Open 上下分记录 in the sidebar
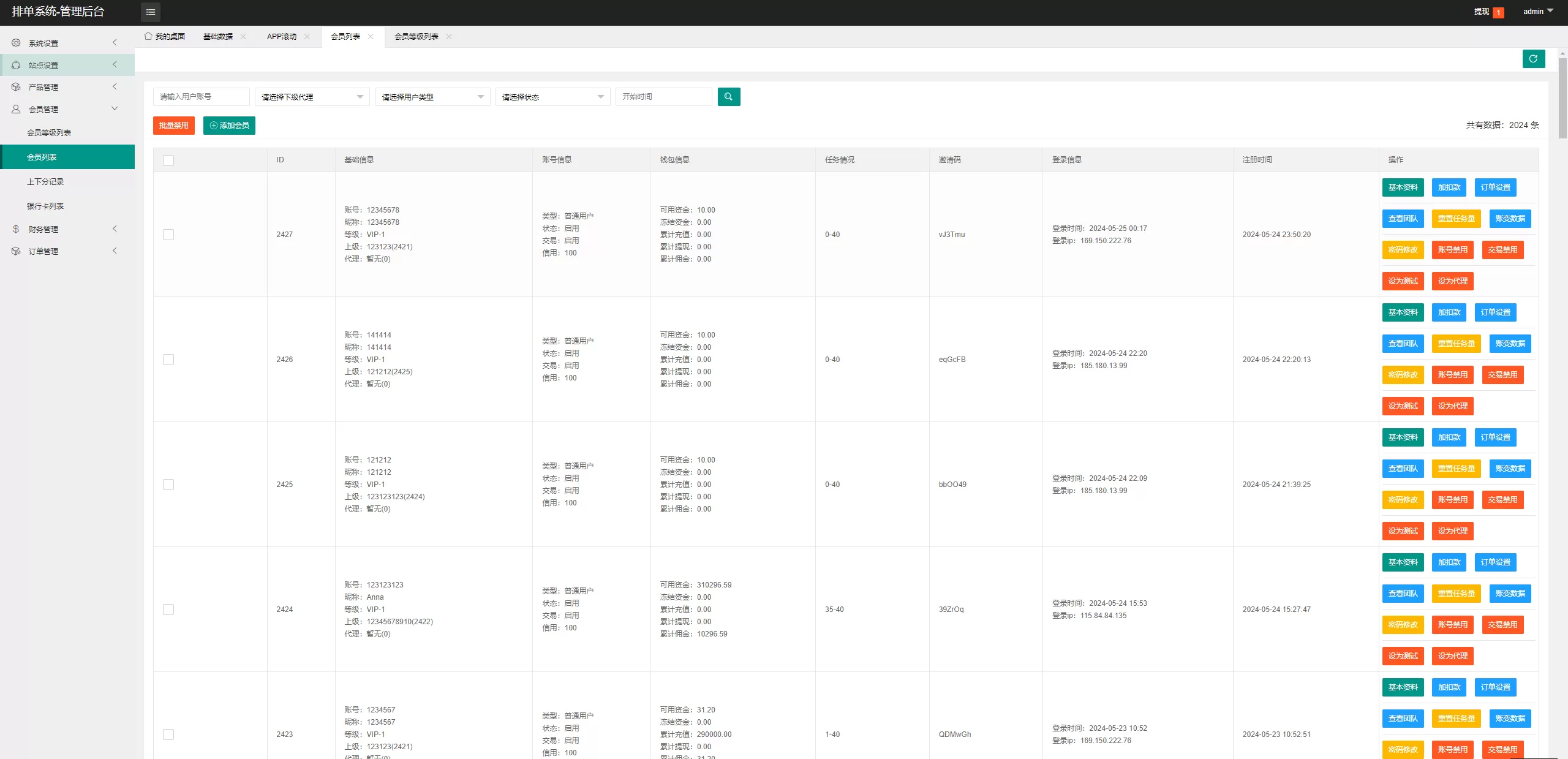Screen dimensions: 1568x759 [45, 182]
